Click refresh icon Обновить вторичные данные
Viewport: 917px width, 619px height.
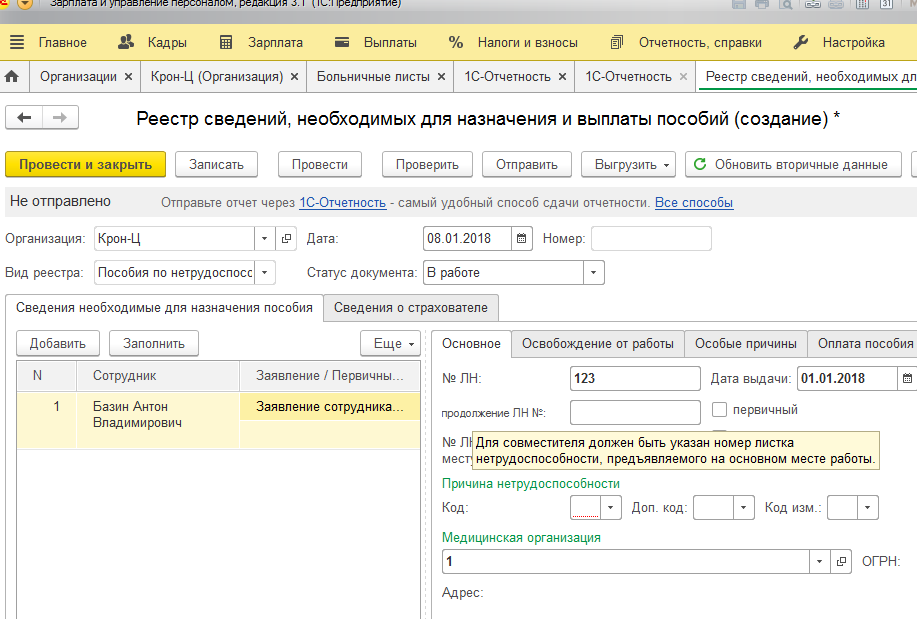[x=699, y=164]
